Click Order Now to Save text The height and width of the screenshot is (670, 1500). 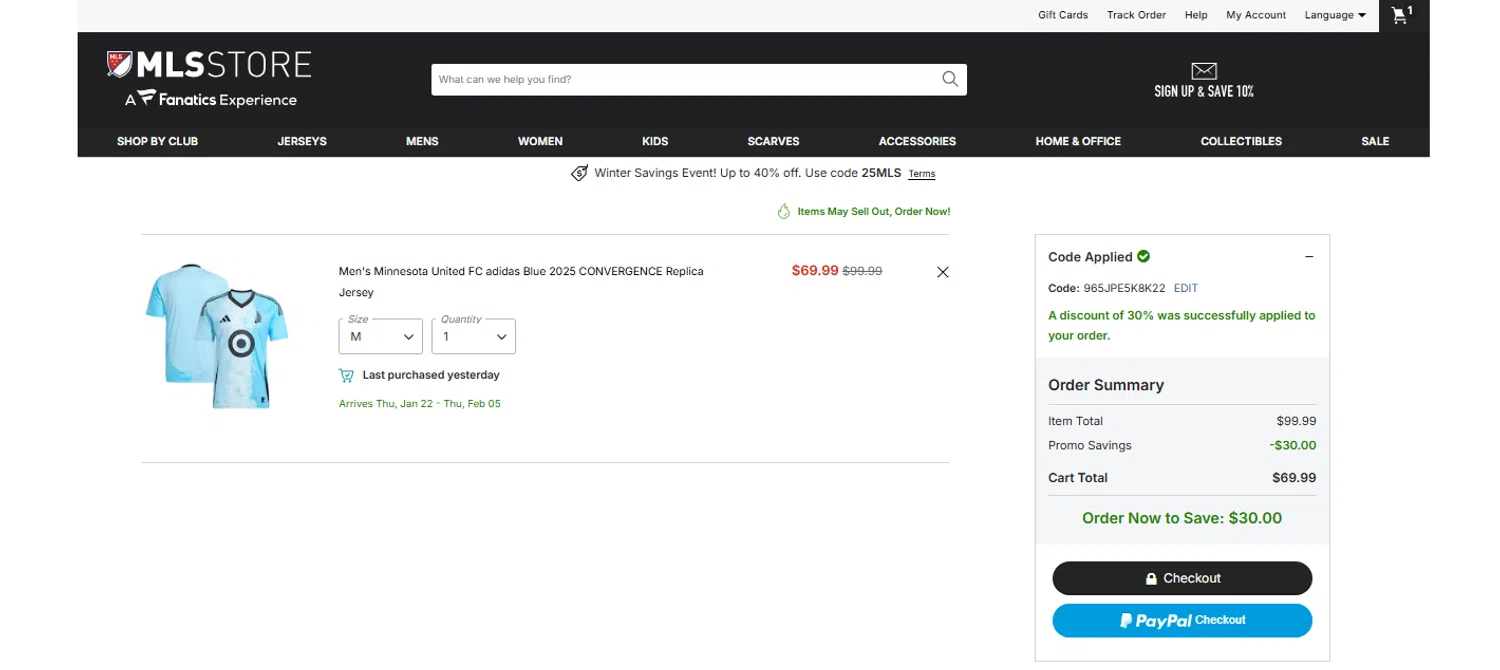[x=1182, y=518]
